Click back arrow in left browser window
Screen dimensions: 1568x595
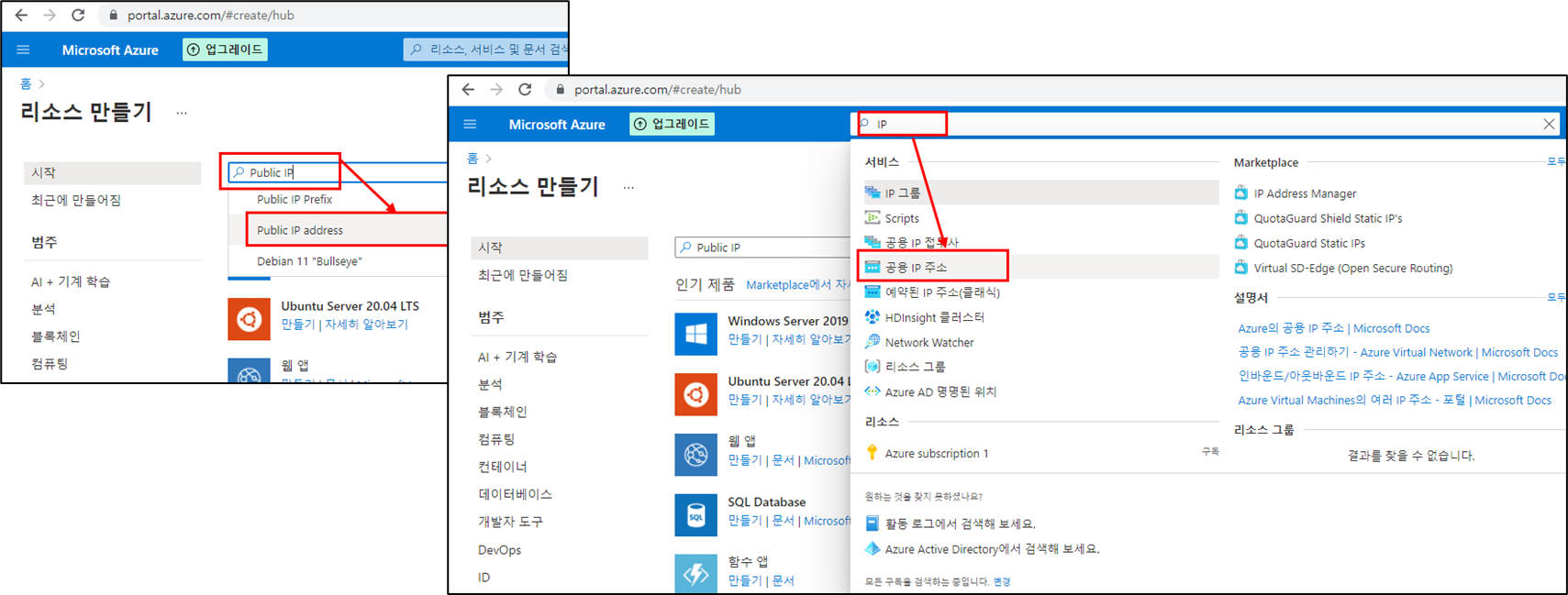click(x=21, y=16)
